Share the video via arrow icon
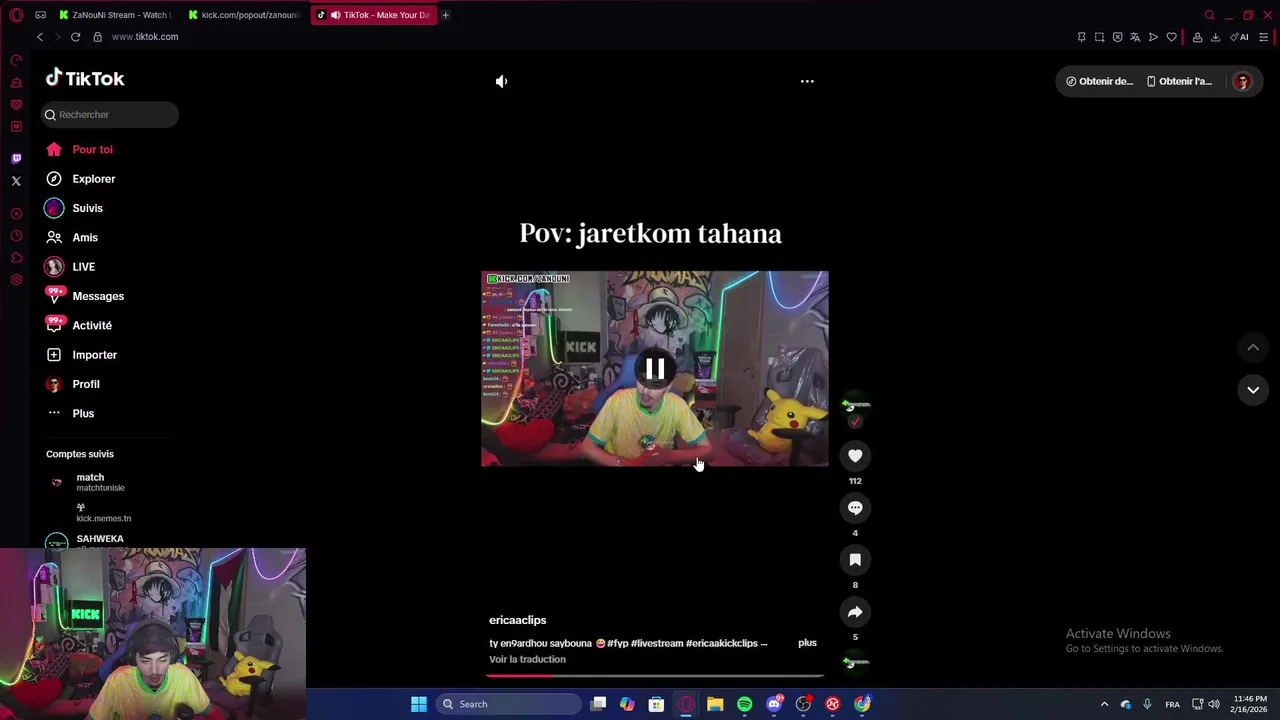The width and height of the screenshot is (1280, 720). click(855, 612)
